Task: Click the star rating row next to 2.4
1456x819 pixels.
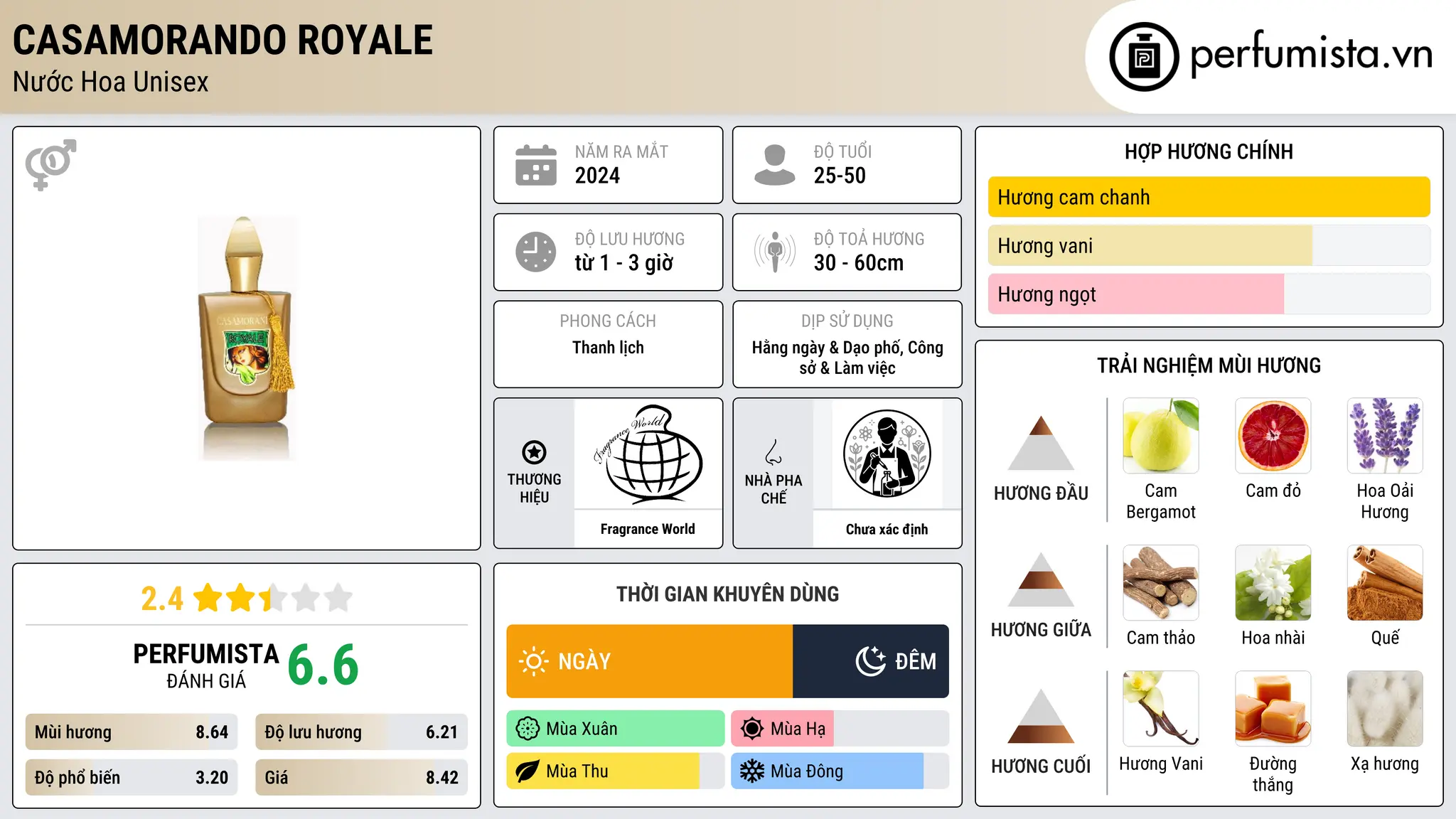Action: (273, 598)
